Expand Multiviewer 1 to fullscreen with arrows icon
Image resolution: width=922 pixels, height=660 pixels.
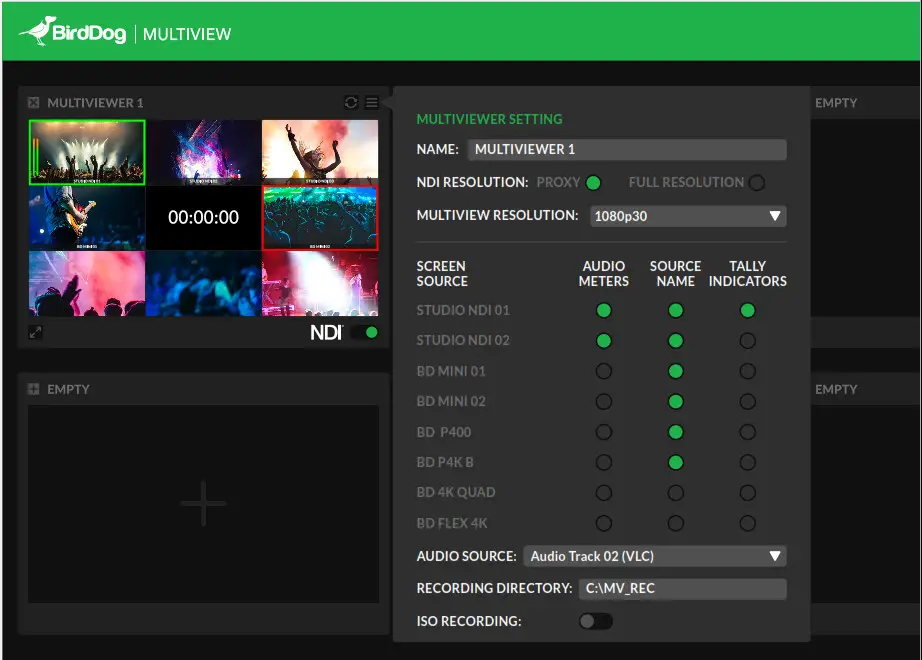36,330
